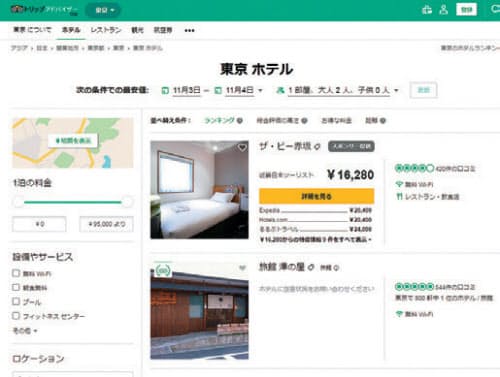Image resolution: width=500 pixels, height=377 pixels.
Task: Sort results by 総合評価の高さ
Action: (278, 120)
